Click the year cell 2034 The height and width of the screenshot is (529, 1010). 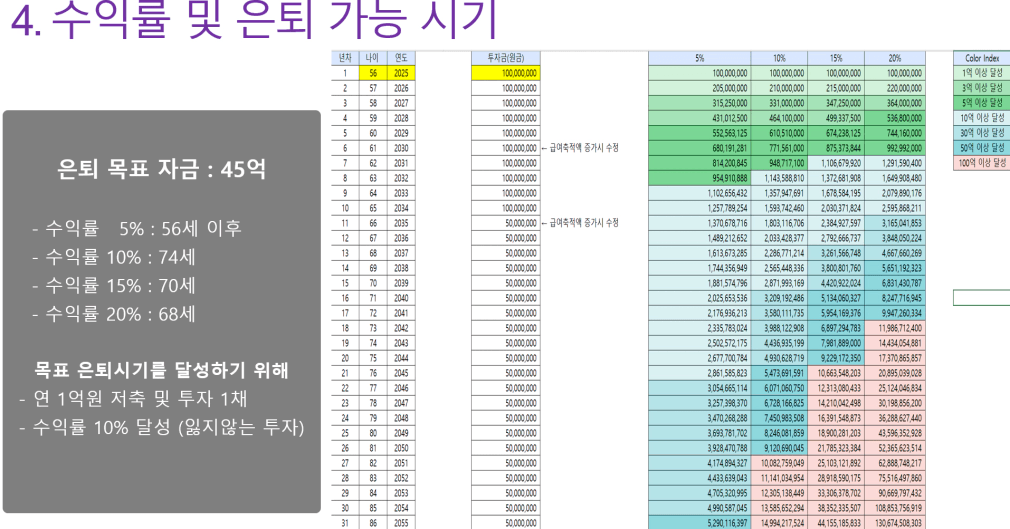401,208
